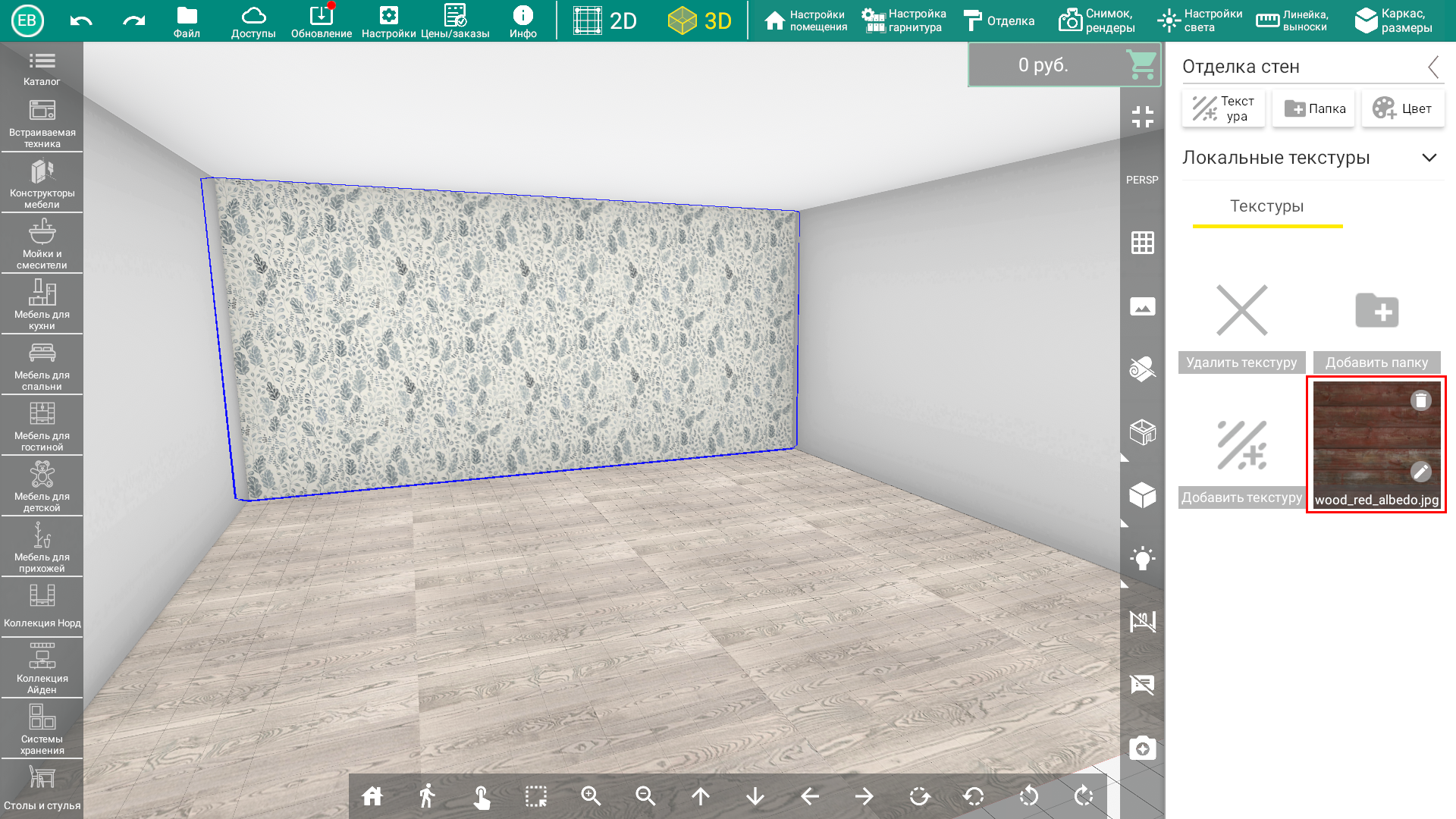Open Инфо information

(523, 21)
